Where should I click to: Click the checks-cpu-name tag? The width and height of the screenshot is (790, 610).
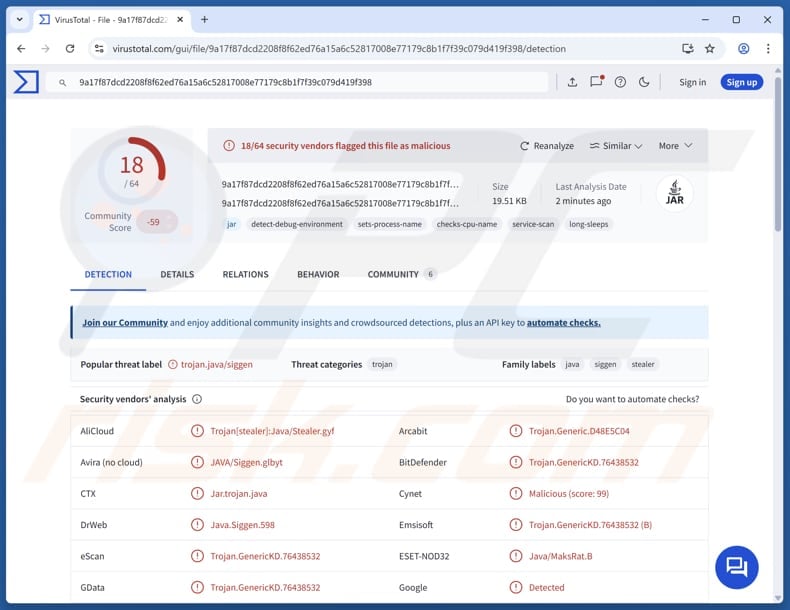467,224
